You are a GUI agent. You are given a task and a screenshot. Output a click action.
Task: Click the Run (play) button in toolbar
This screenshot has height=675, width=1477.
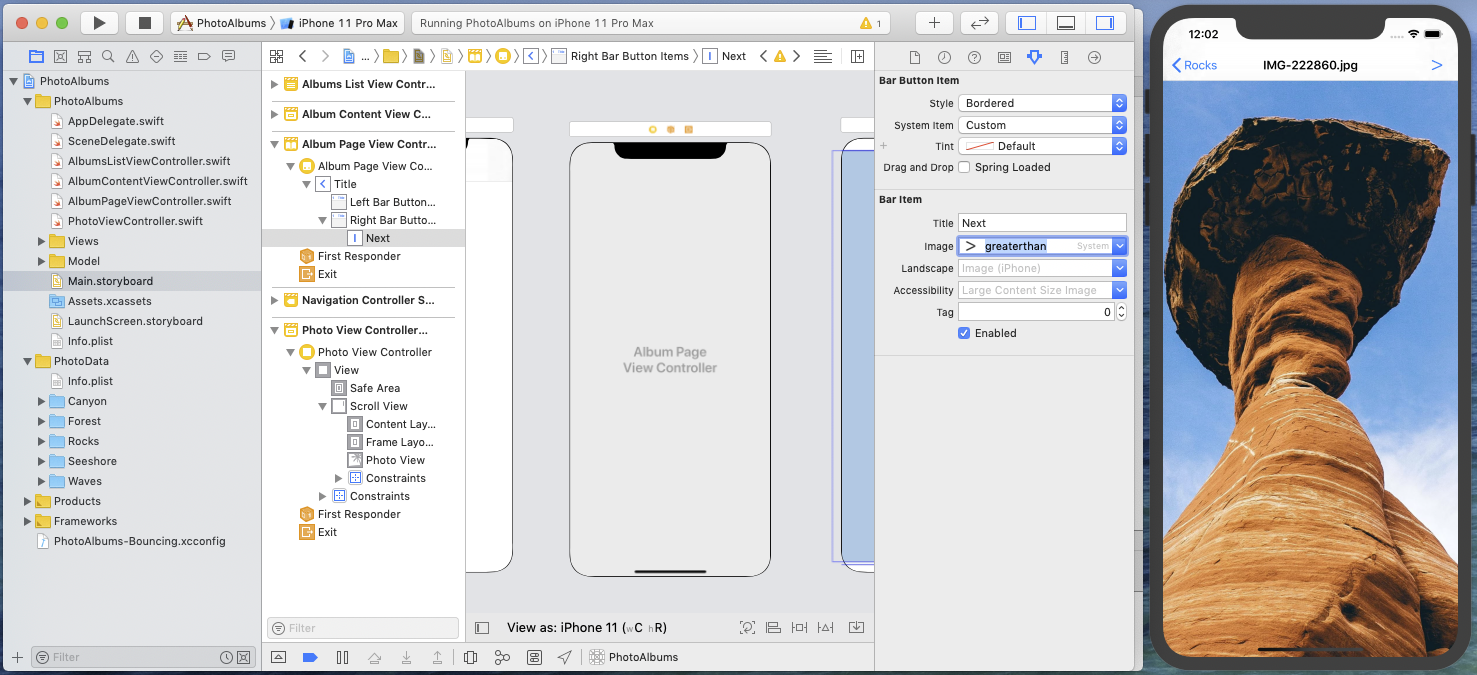99,22
